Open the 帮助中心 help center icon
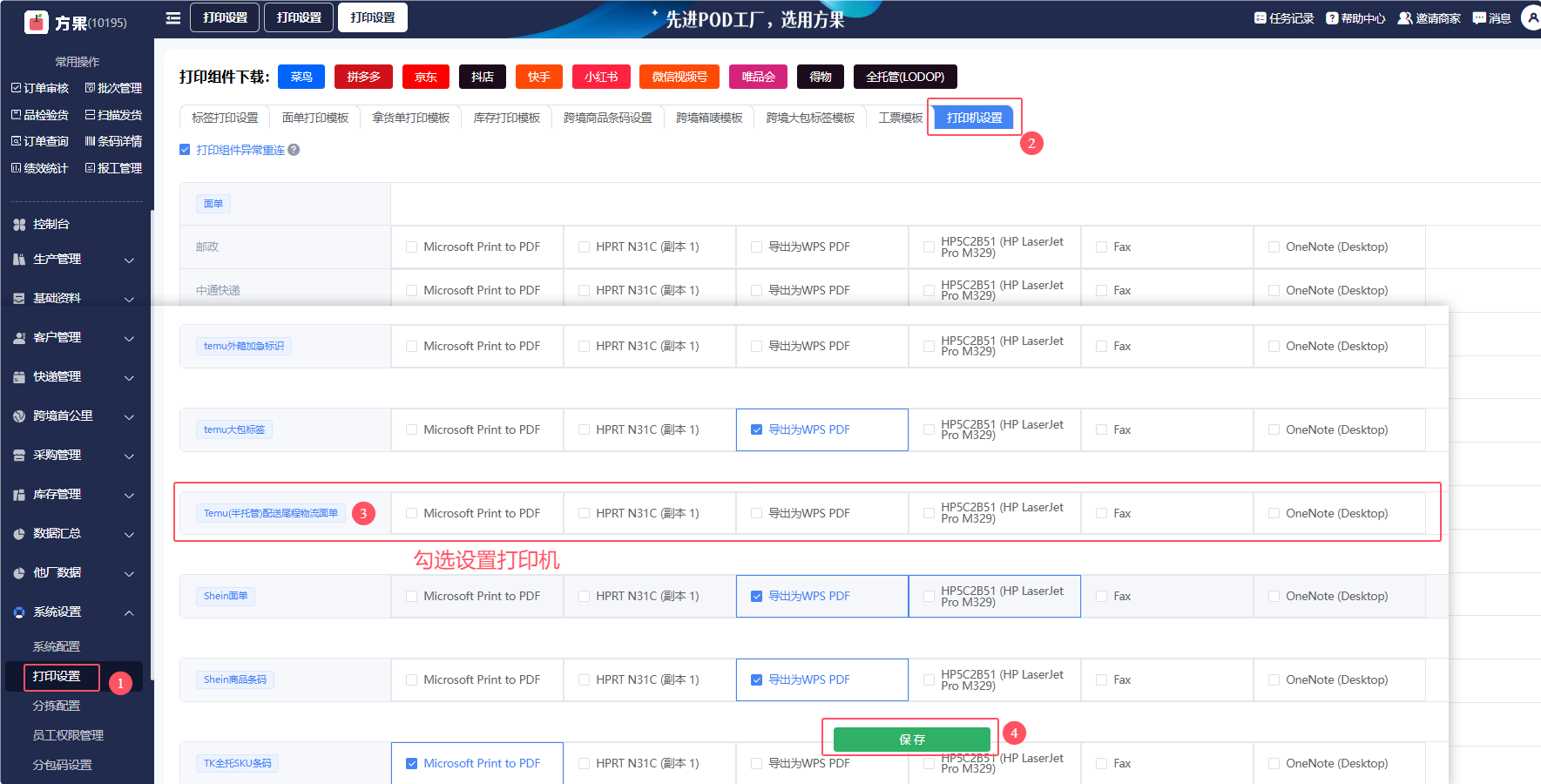1541x784 pixels. click(x=1332, y=18)
